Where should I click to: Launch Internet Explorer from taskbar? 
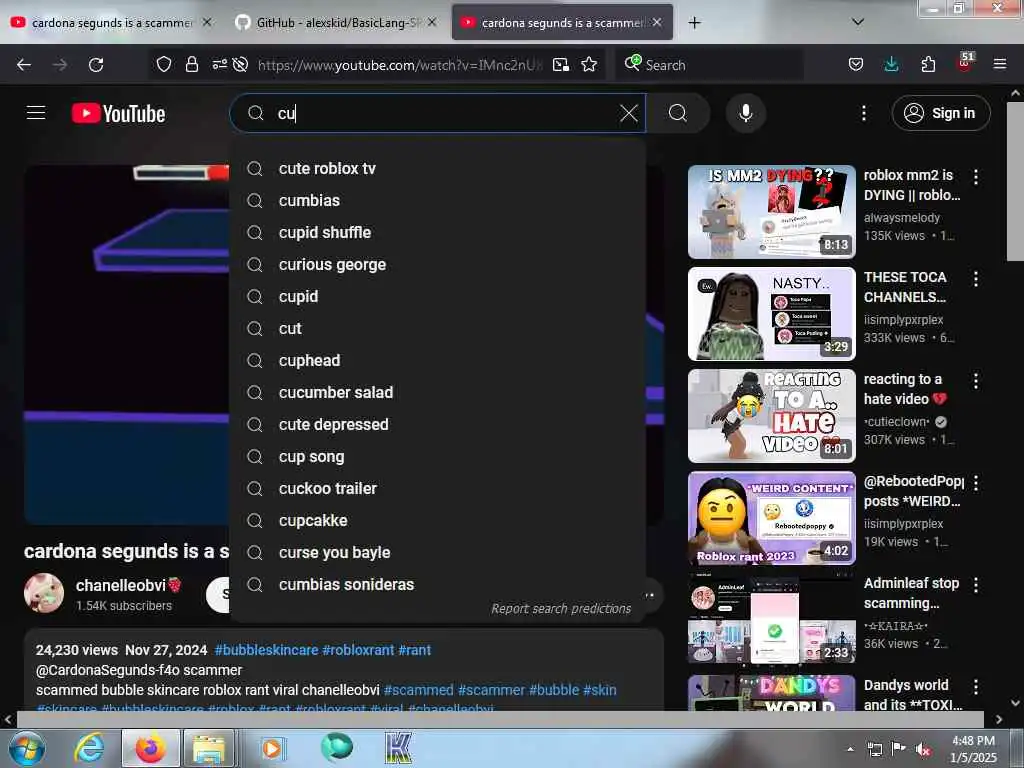point(89,748)
